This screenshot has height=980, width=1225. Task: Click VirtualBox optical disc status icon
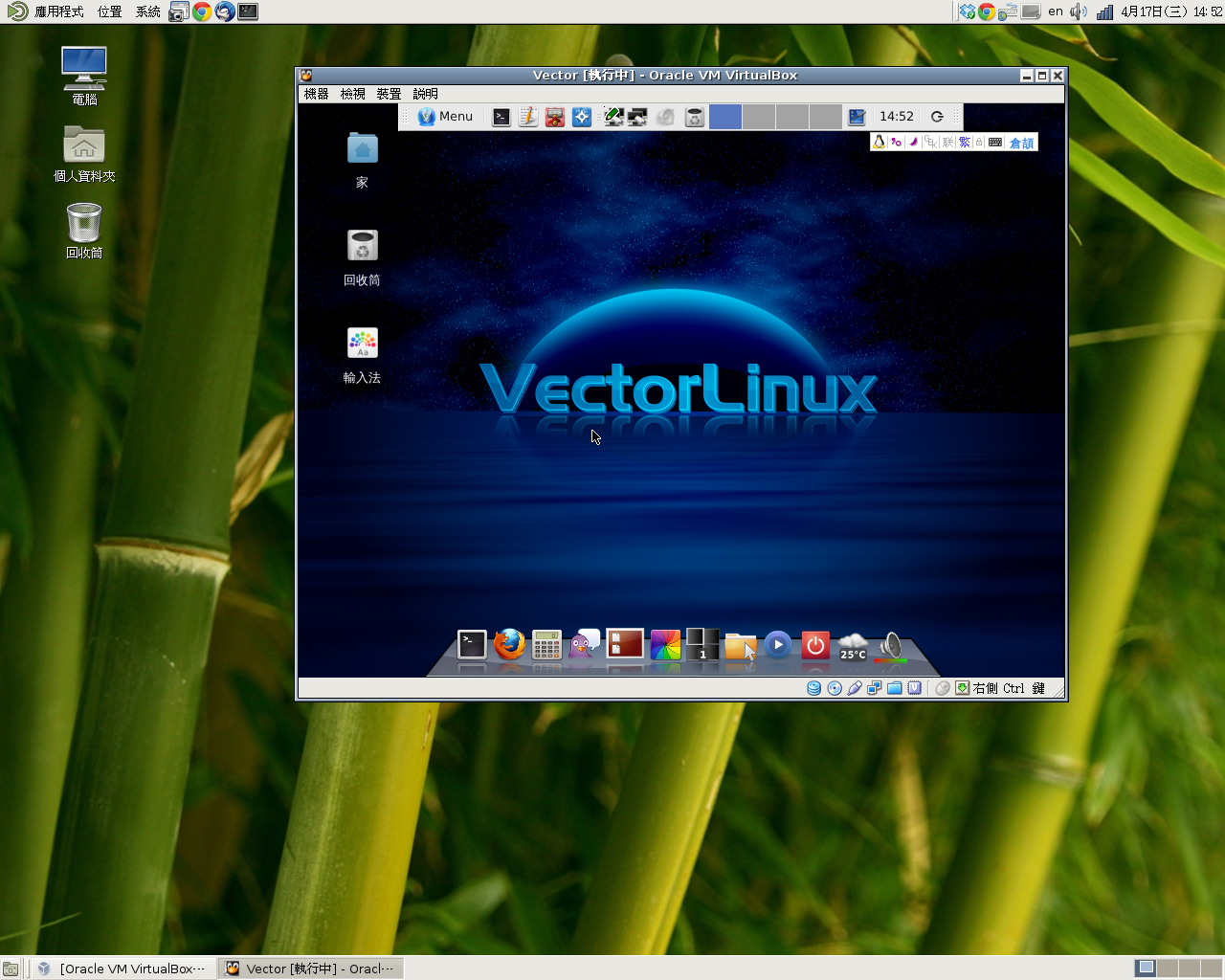(835, 688)
